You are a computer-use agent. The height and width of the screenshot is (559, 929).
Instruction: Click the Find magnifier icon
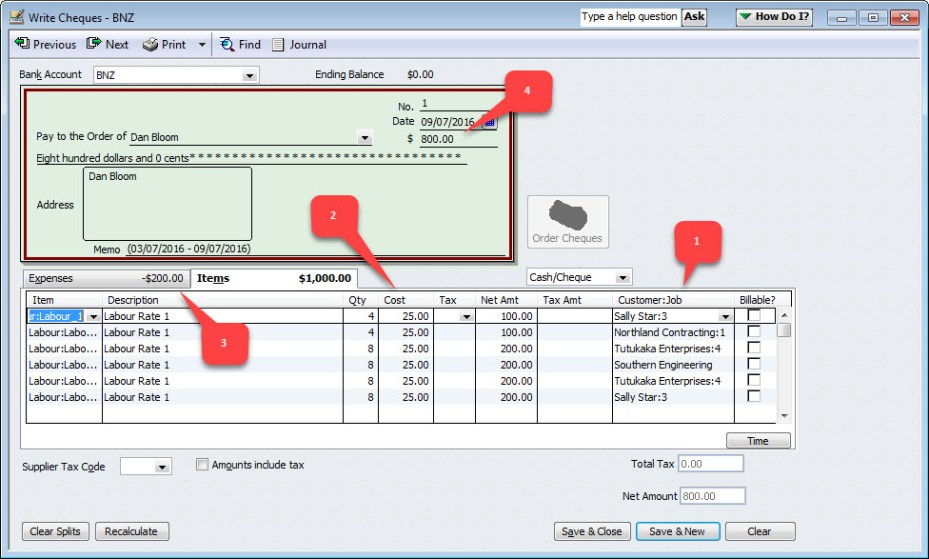pyautogui.click(x=227, y=44)
